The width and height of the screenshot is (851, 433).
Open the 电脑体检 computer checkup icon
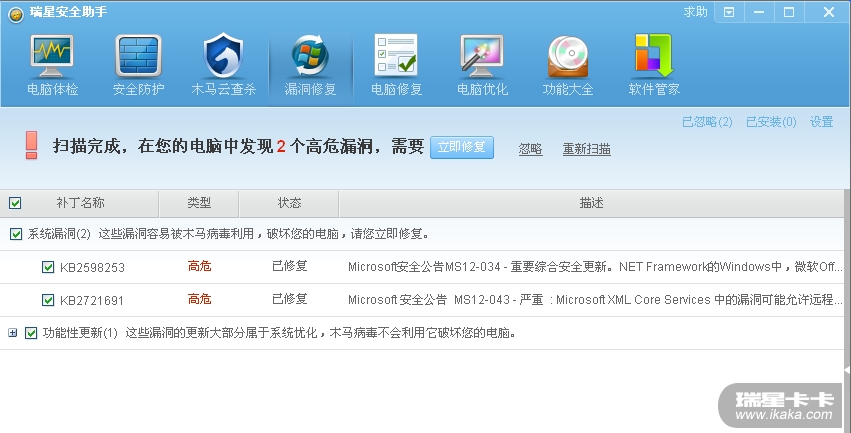52,56
